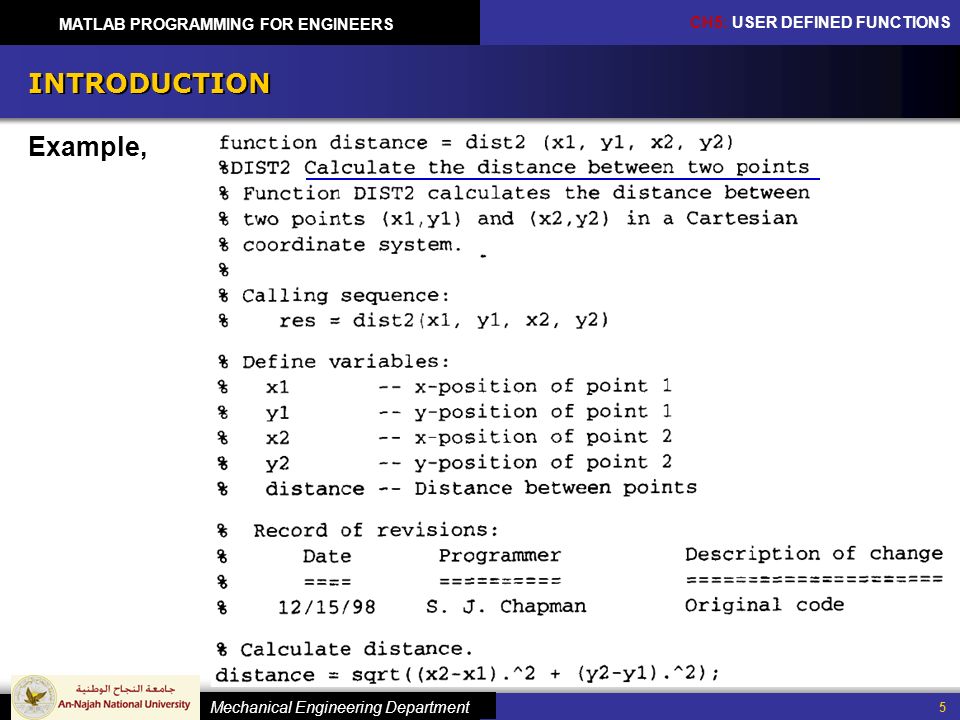Click the 'y2 -- y-position of point 2' line

point(469,463)
